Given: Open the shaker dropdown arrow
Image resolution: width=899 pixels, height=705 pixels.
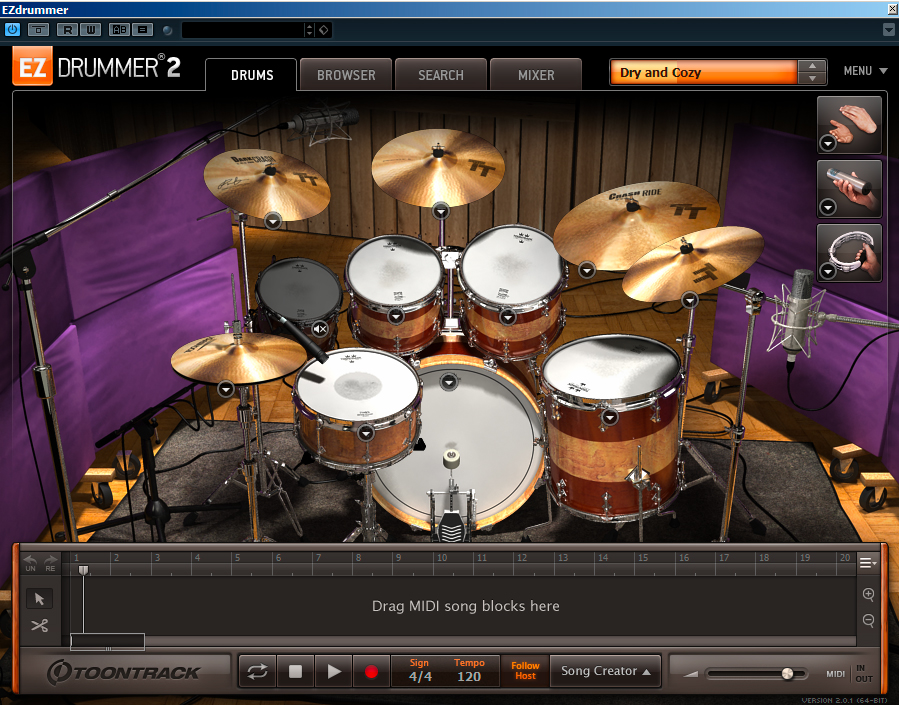Looking at the screenshot, I should pos(827,206).
